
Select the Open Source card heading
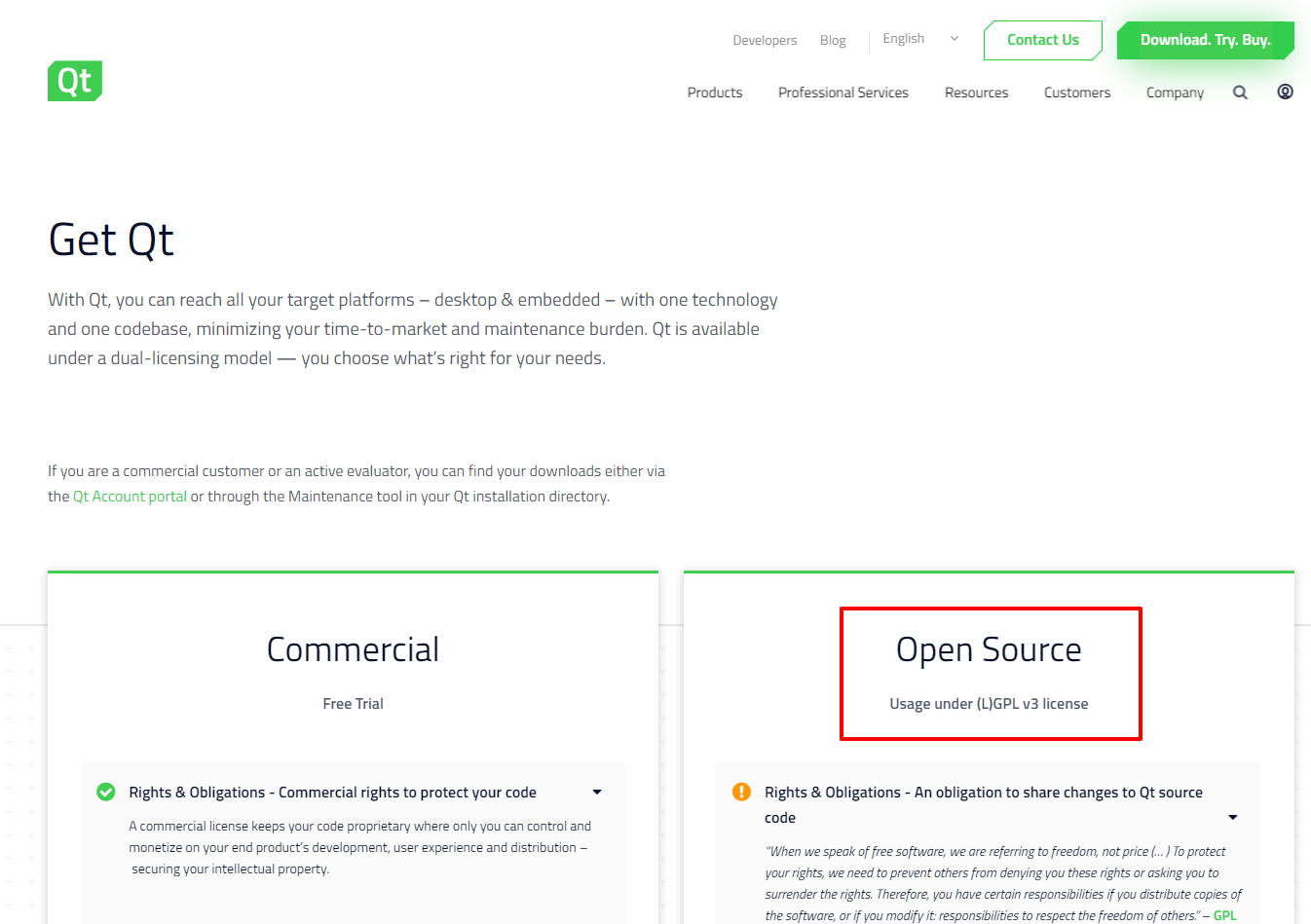coord(989,650)
